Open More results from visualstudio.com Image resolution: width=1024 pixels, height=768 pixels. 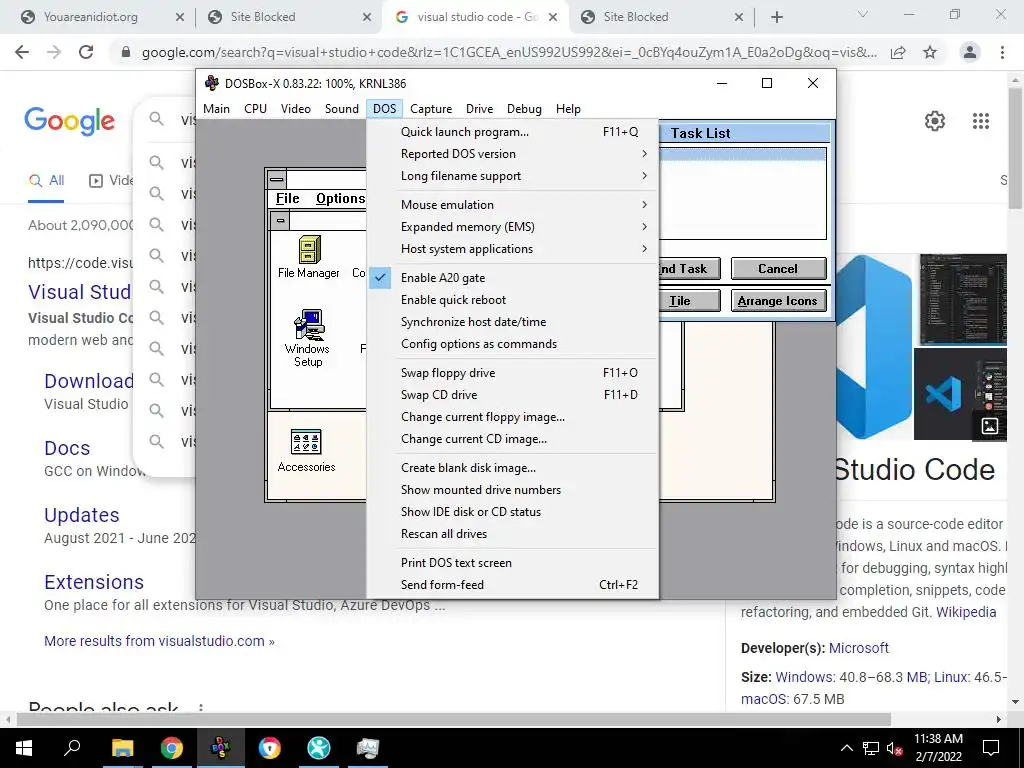(x=159, y=641)
